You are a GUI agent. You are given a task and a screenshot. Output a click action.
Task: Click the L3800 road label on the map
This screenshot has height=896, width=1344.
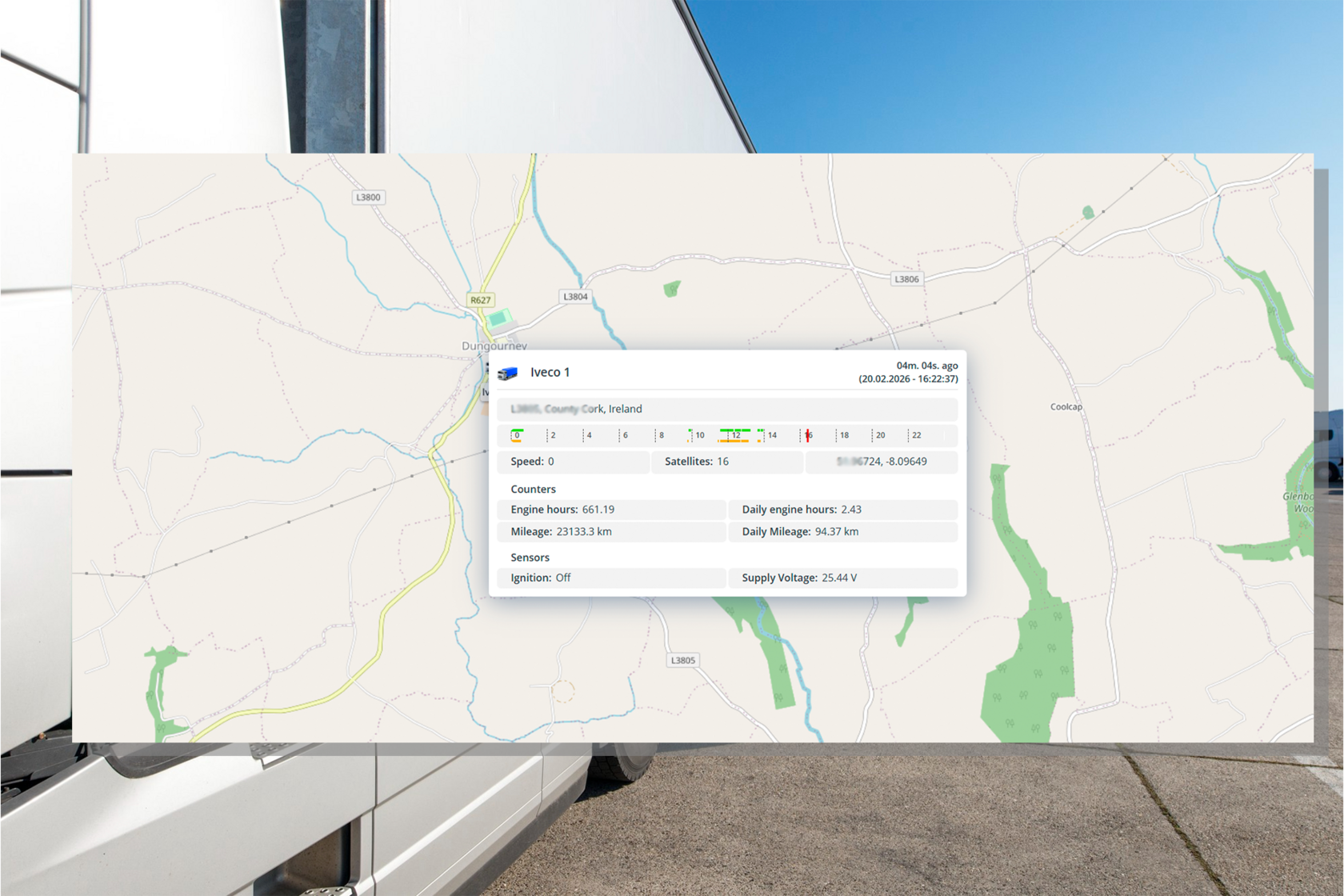click(x=368, y=197)
